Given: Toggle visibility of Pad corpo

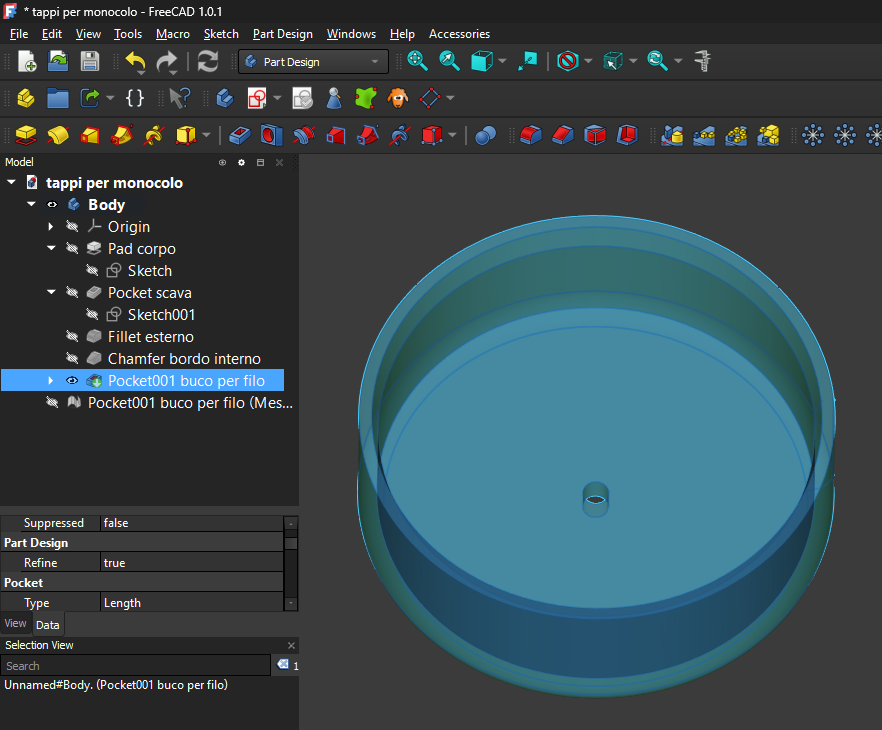Looking at the screenshot, I should [72, 249].
